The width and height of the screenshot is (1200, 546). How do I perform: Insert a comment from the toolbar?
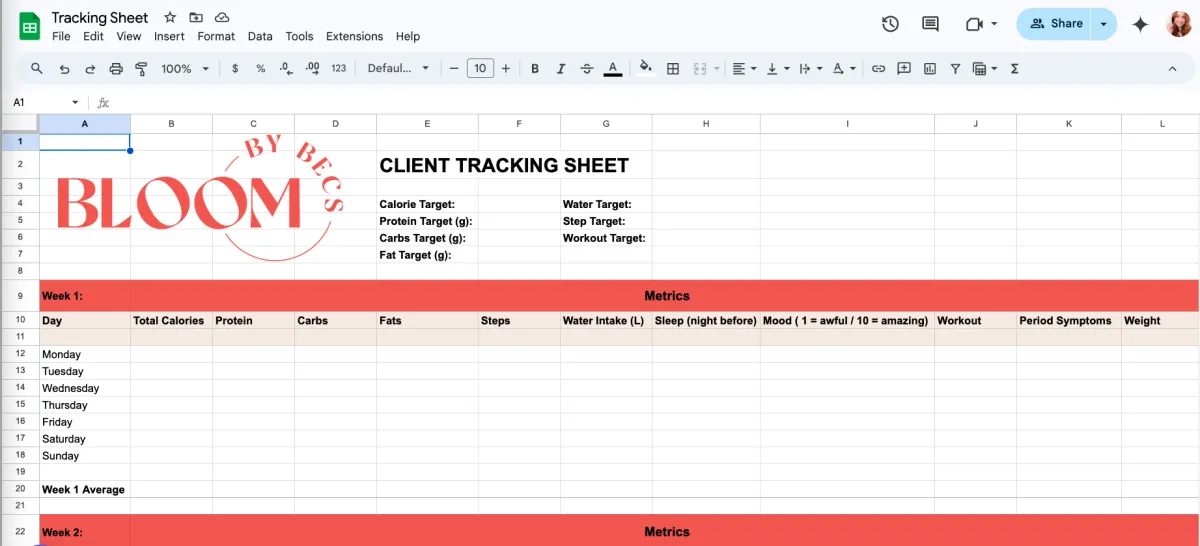tap(904, 69)
